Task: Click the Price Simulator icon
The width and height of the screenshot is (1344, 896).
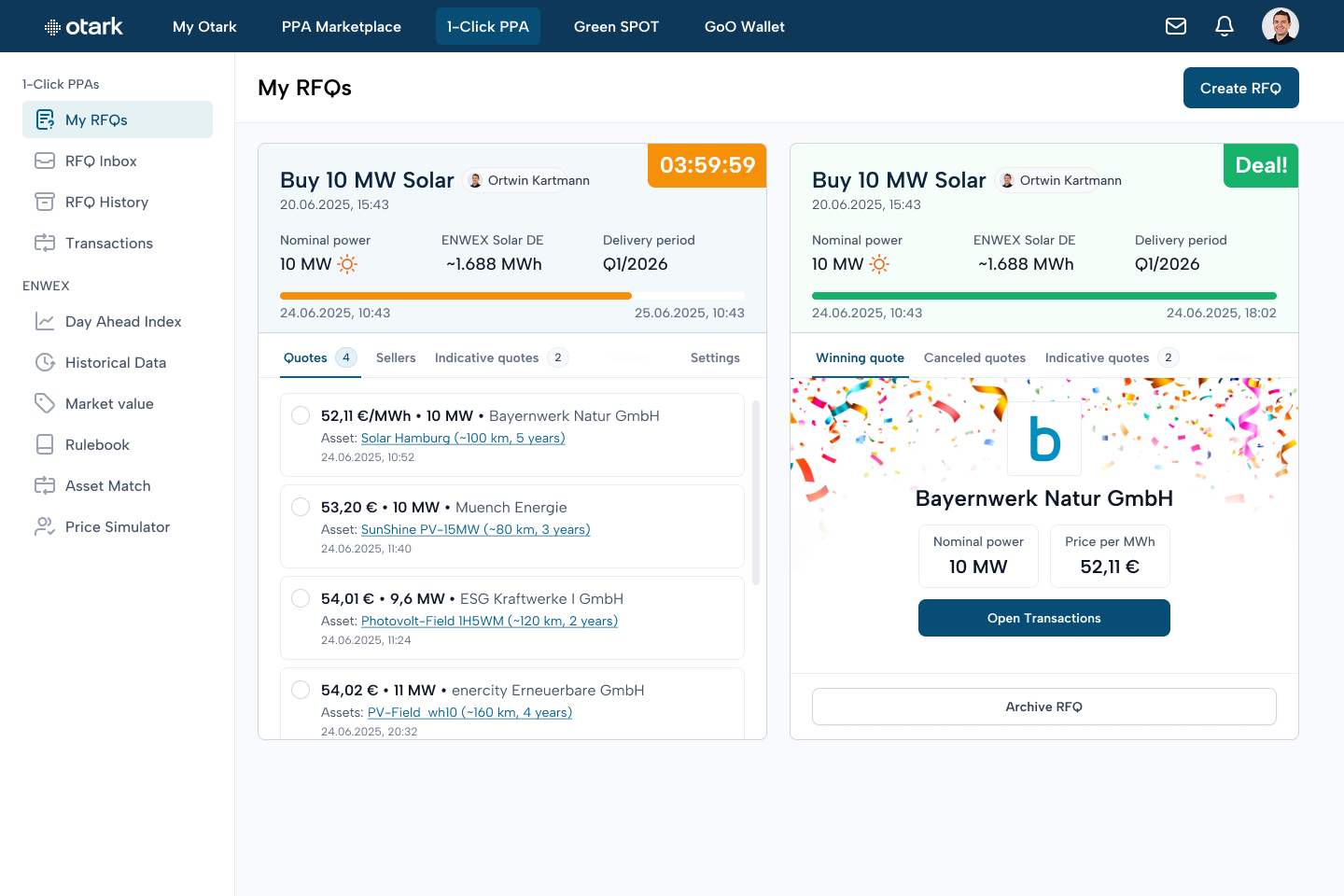Action: (x=45, y=526)
